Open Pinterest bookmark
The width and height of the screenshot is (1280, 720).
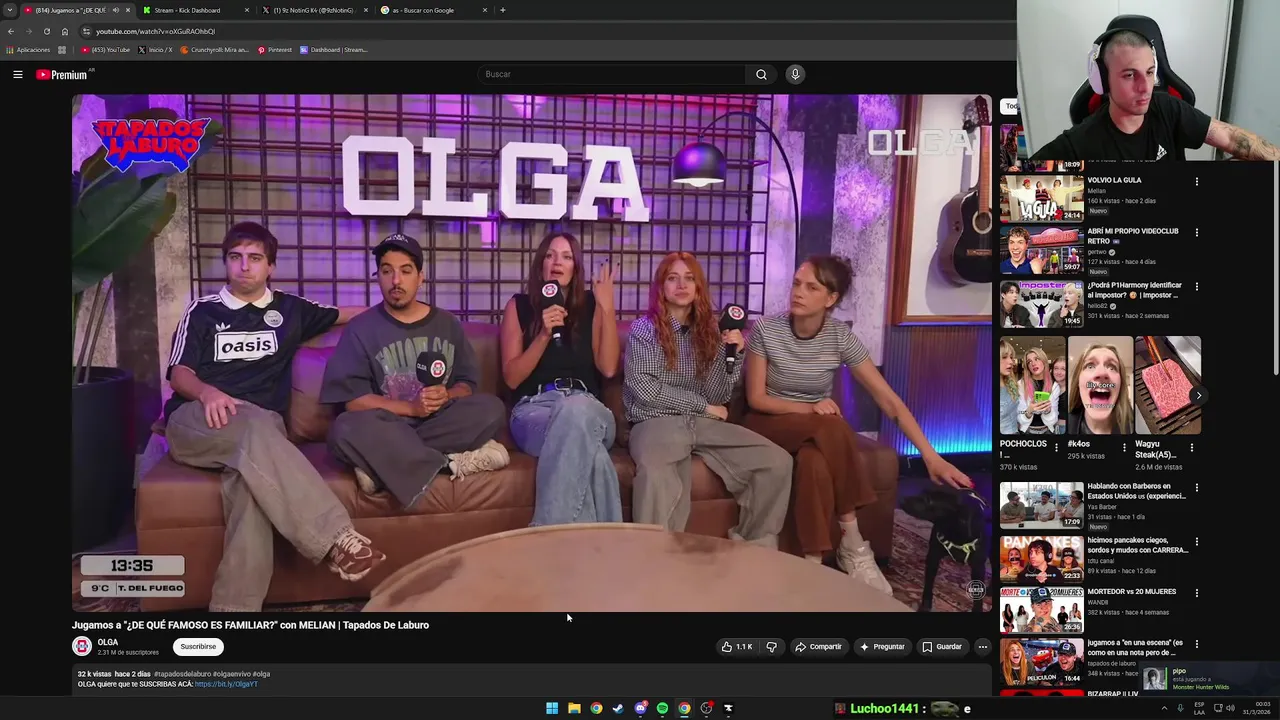[274, 50]
